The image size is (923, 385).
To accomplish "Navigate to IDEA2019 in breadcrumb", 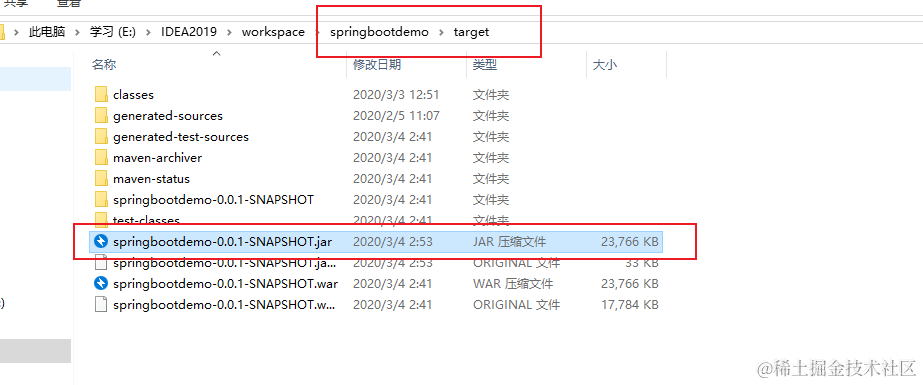I will 189,32.
